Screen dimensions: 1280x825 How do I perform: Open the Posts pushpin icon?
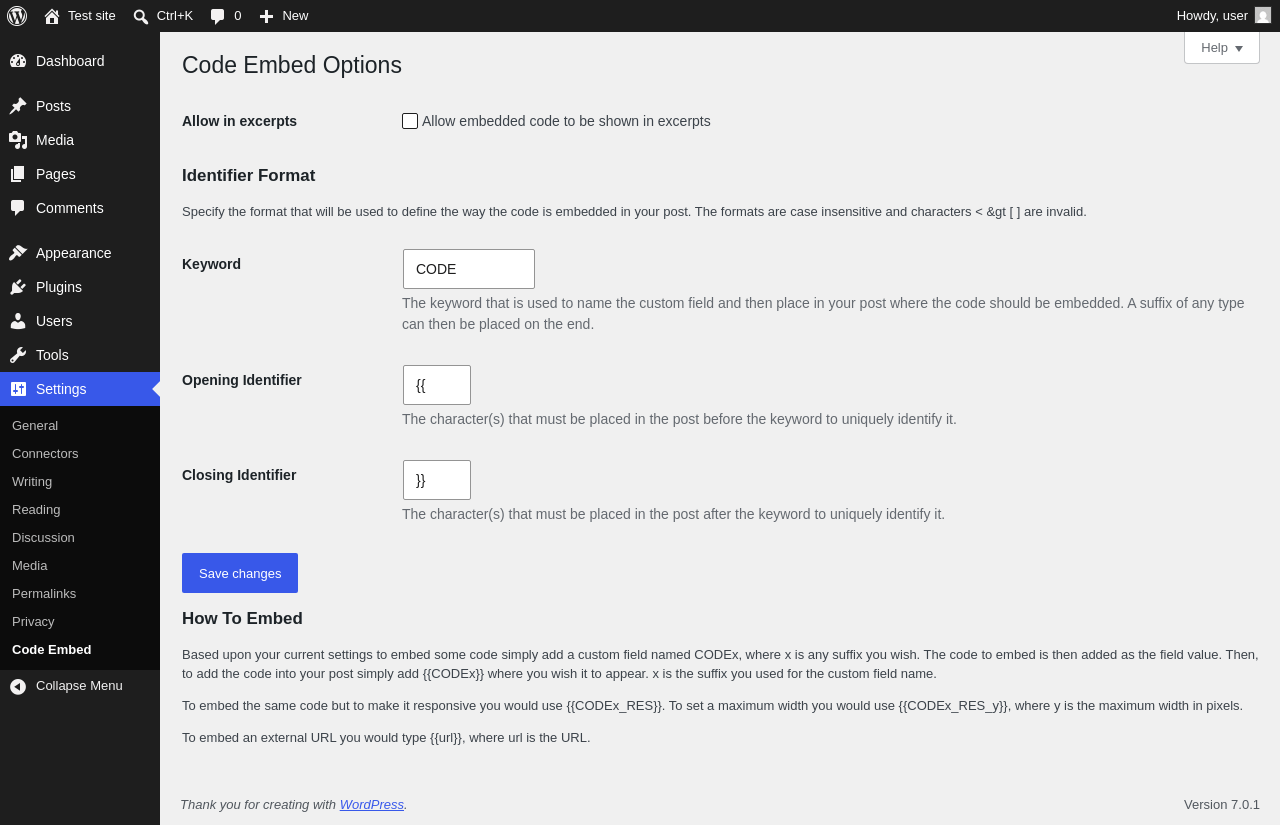pos(18,106)
